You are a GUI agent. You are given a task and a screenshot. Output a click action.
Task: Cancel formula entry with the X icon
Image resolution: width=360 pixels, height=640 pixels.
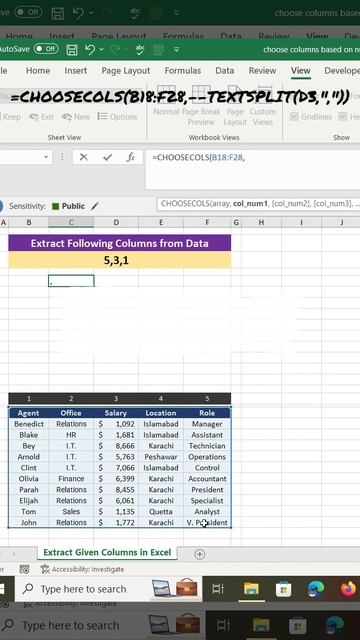84,157
